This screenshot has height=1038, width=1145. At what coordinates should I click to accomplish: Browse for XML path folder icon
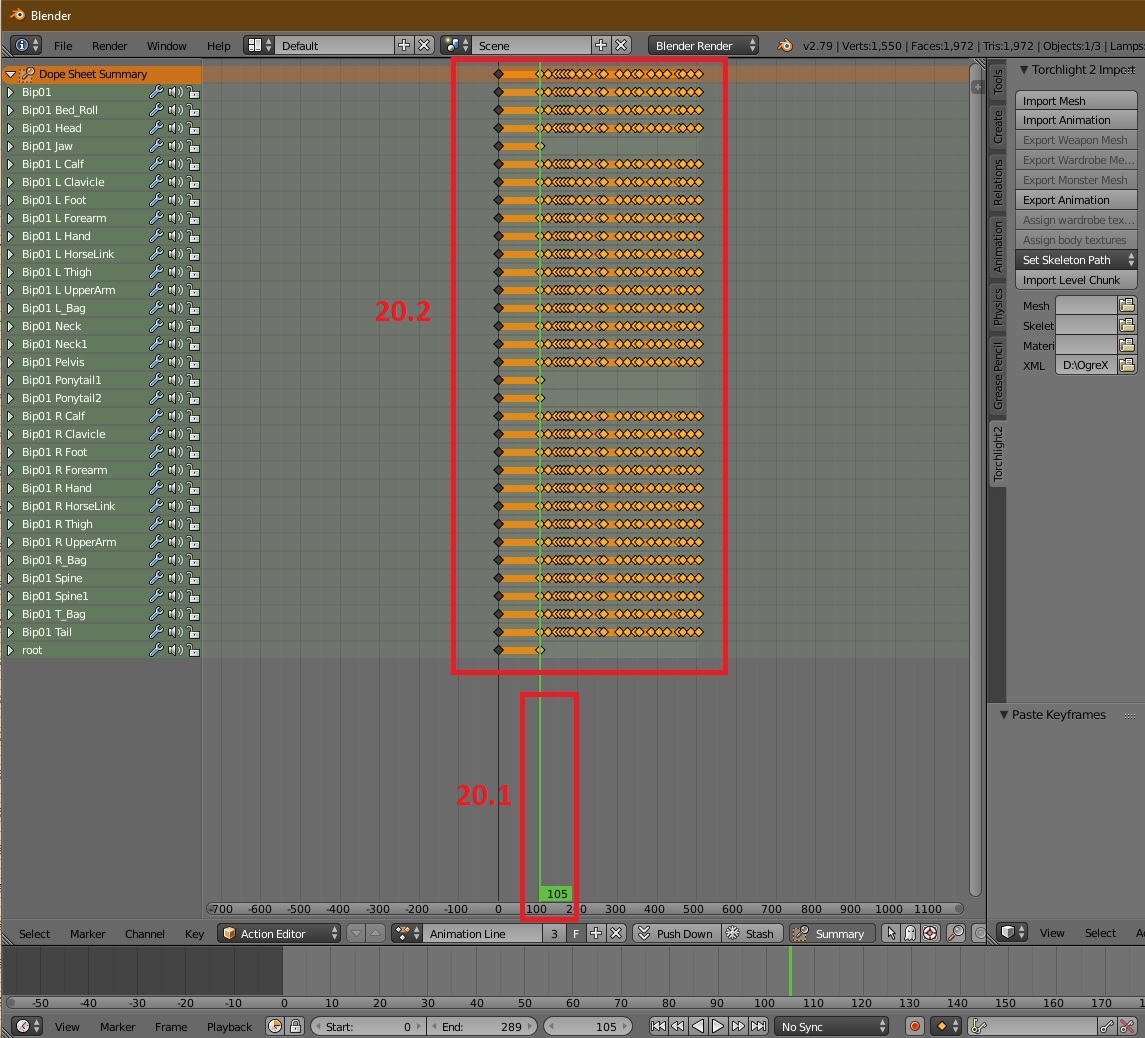tap(1127, 365)
